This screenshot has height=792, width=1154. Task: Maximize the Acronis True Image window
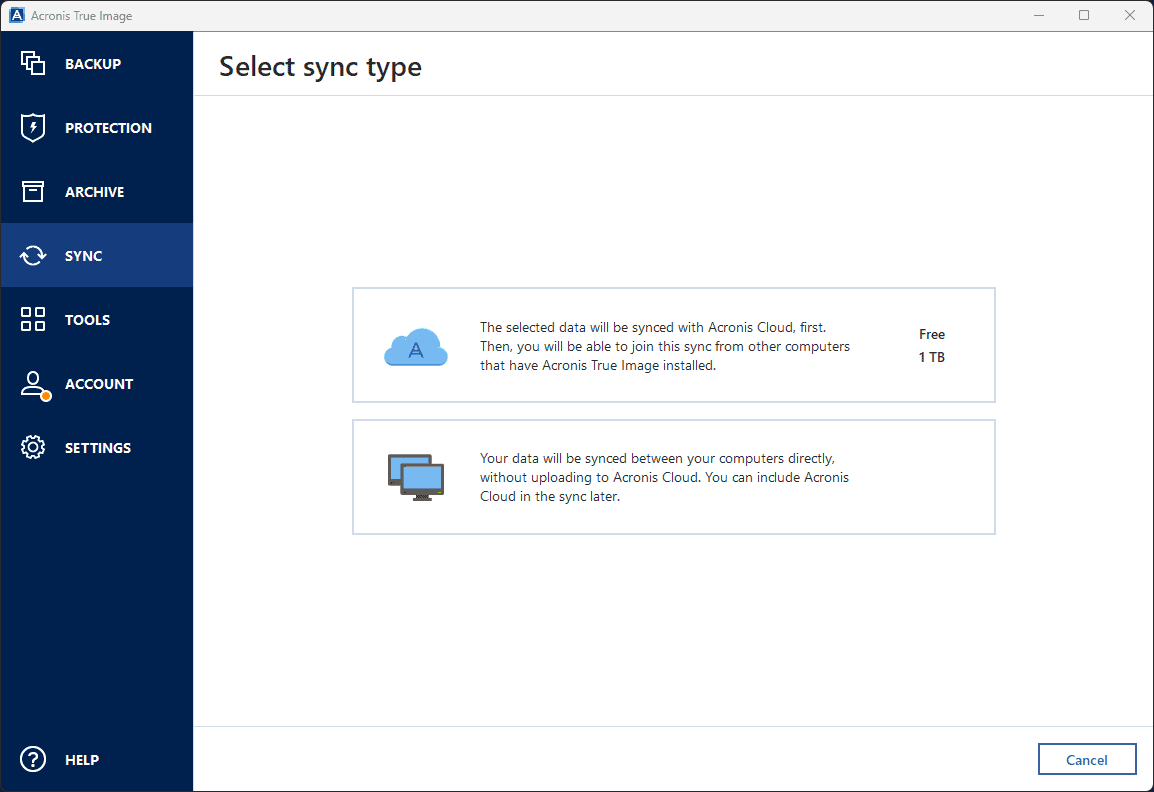coord(1084,15)
